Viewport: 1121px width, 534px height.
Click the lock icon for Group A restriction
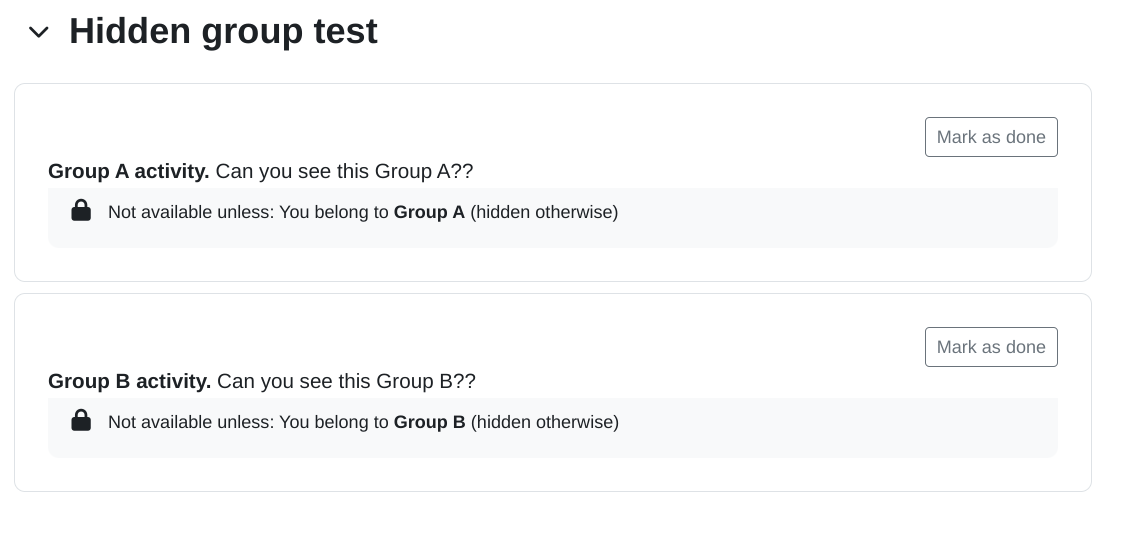tap(82, 210)
